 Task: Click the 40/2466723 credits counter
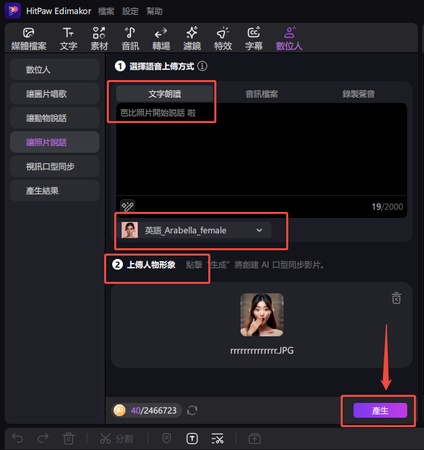pyautogui.click(x=153, y=410)
